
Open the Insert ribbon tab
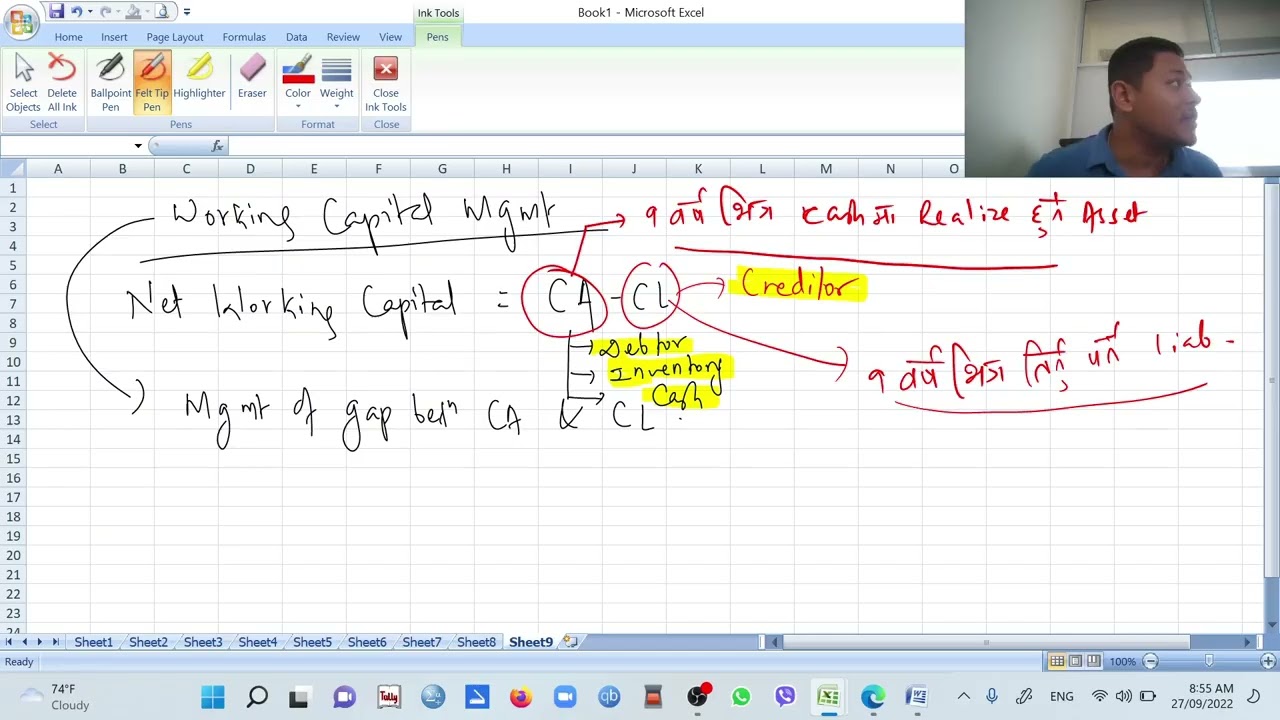(114, 37)
